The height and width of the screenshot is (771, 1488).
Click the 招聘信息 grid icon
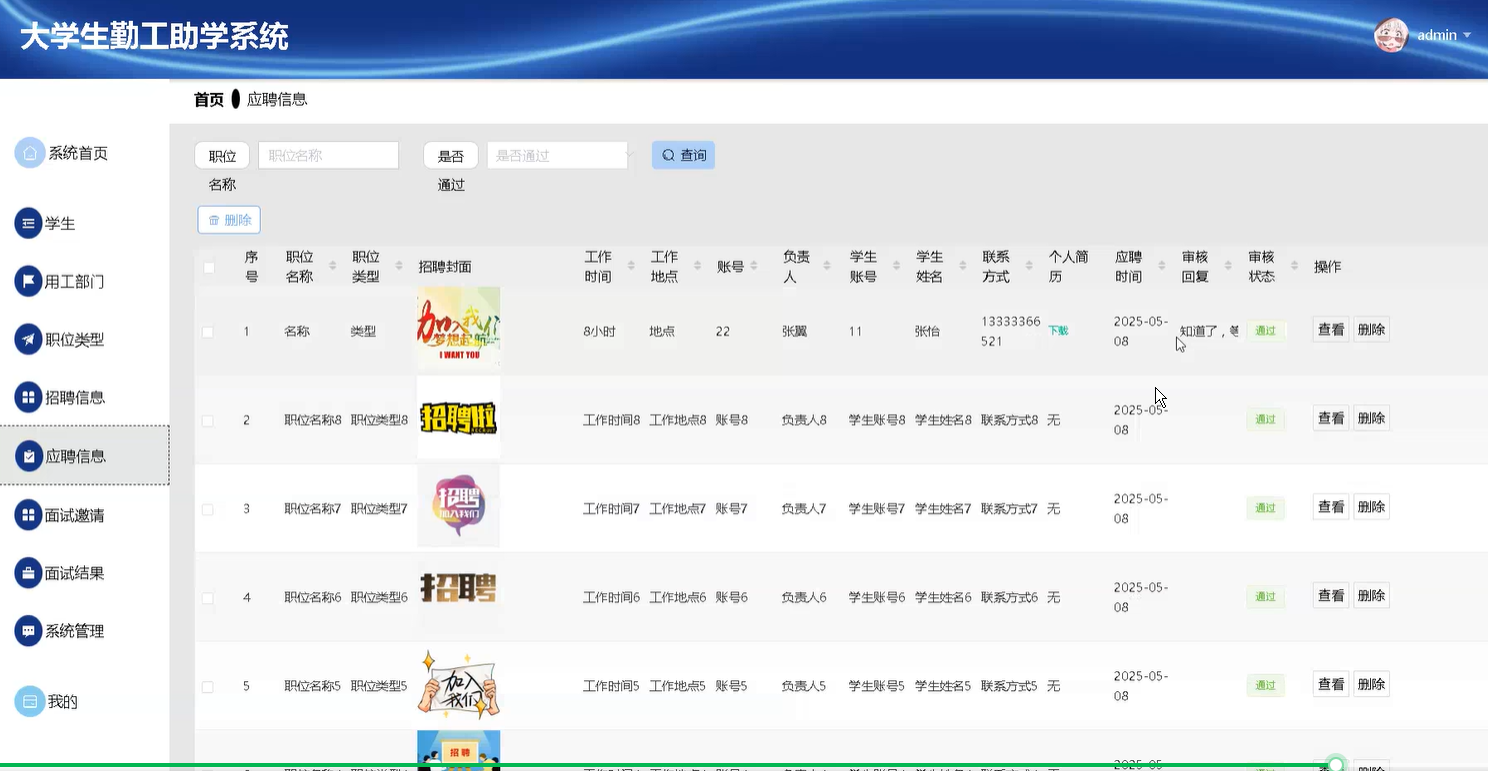coord(28,397)
